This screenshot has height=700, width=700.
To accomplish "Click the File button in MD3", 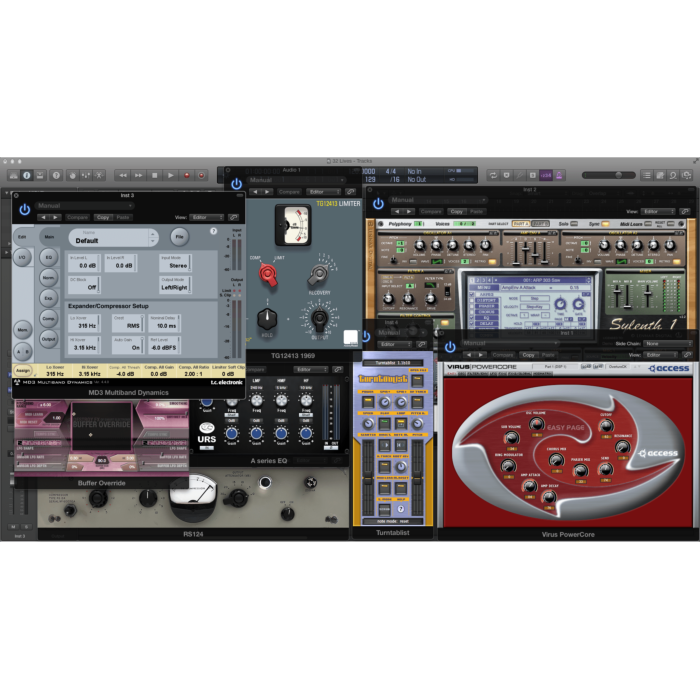I will [179, 237].
